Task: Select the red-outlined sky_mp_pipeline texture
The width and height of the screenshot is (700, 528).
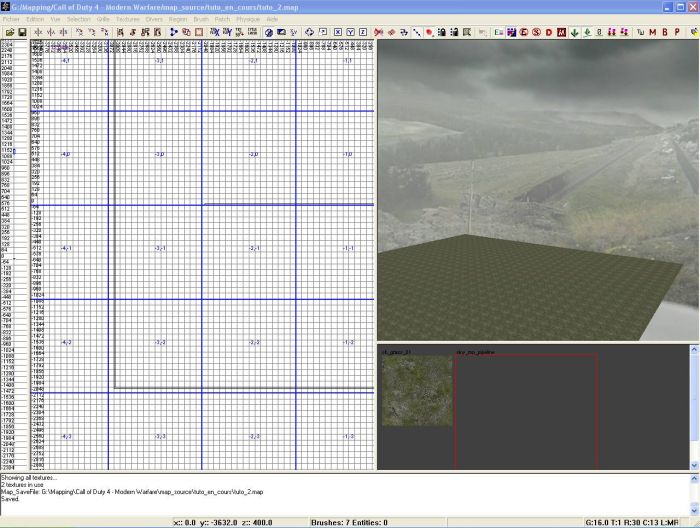Action: (526, 411)
